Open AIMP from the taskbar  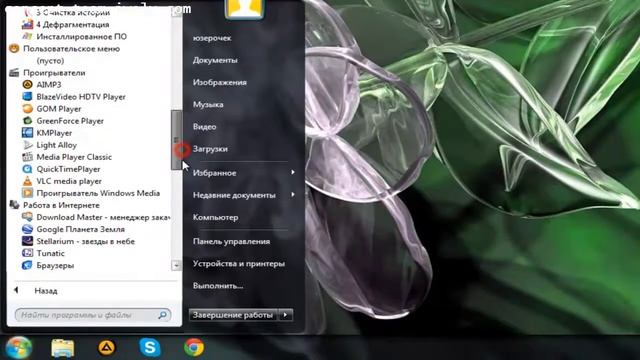(107, 347)
